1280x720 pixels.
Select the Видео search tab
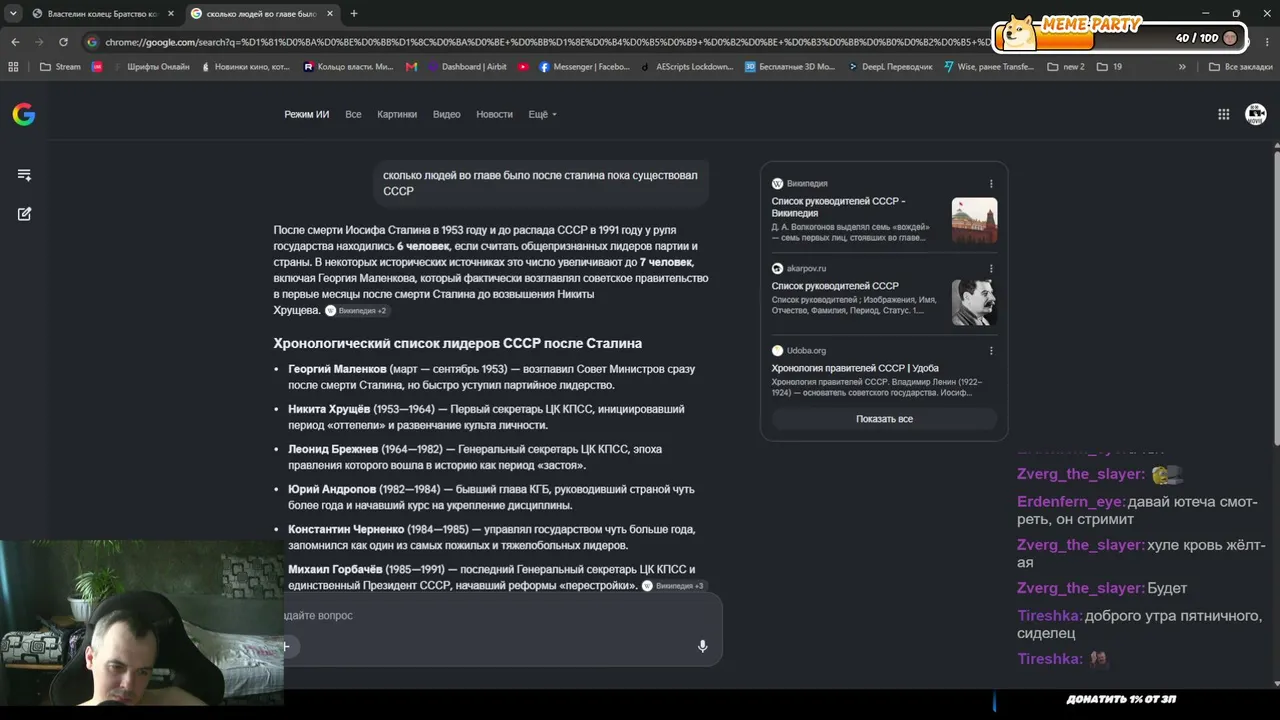pyautogui.click(x=447, y=114)
